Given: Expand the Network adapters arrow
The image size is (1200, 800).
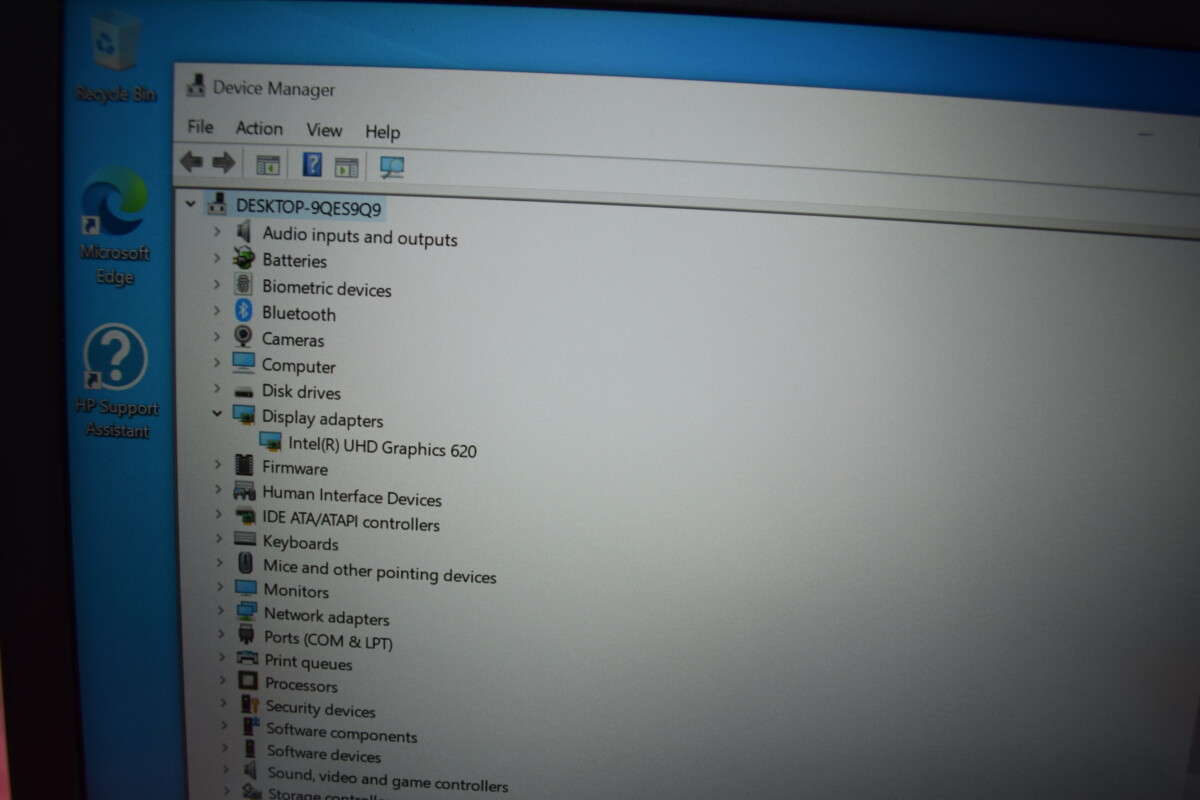Looking at the screenshot, I should (x=219, y=610).
